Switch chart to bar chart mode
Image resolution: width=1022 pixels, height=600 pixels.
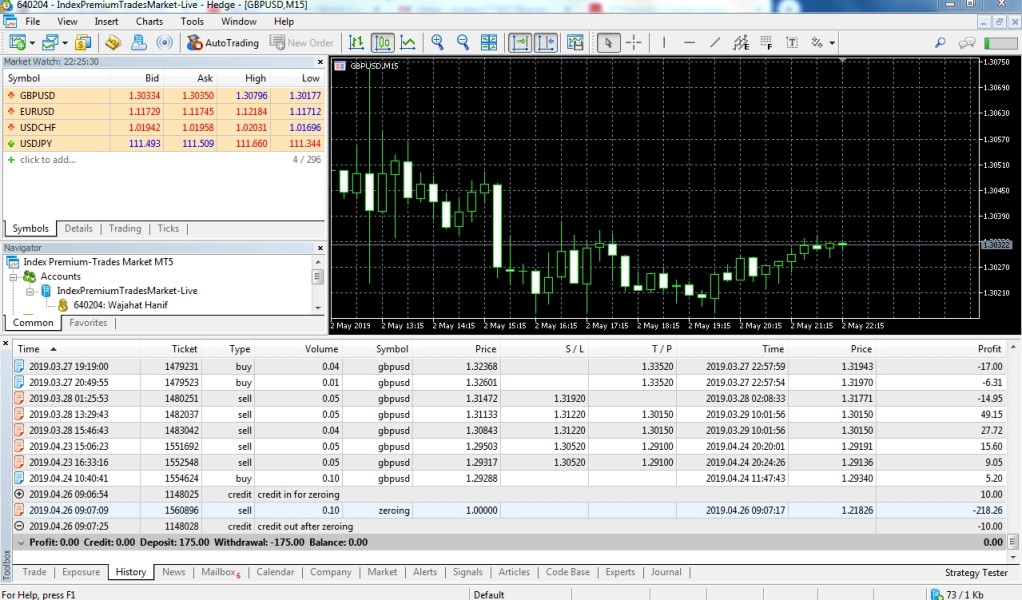(356, 43)
